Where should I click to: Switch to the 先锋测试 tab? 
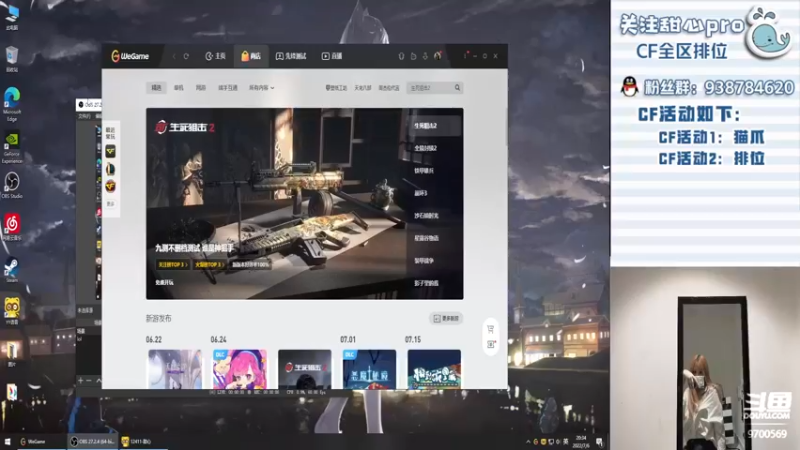coord(291,56)
